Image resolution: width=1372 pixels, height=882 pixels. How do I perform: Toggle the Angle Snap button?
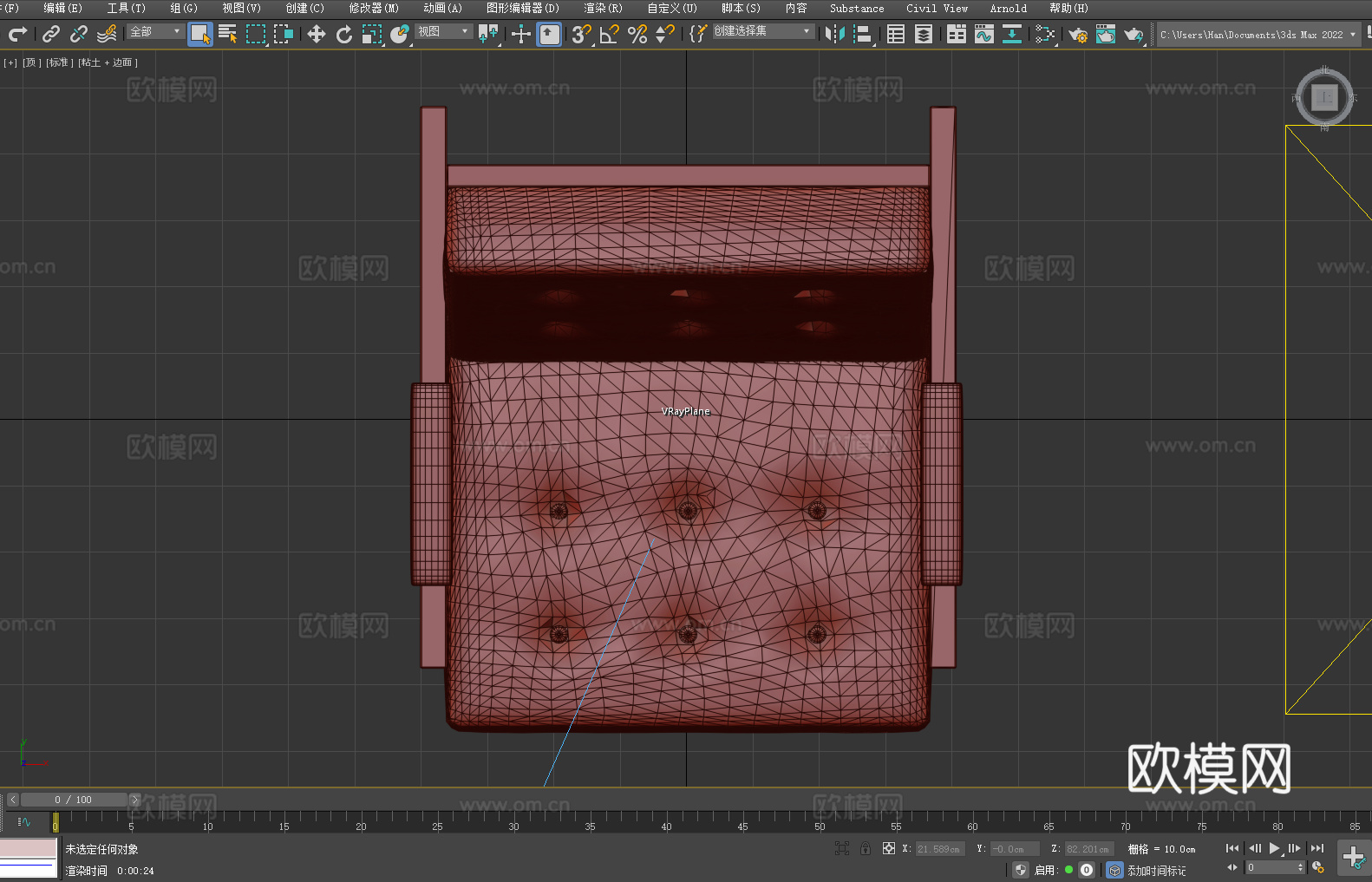tap(610, 34)
